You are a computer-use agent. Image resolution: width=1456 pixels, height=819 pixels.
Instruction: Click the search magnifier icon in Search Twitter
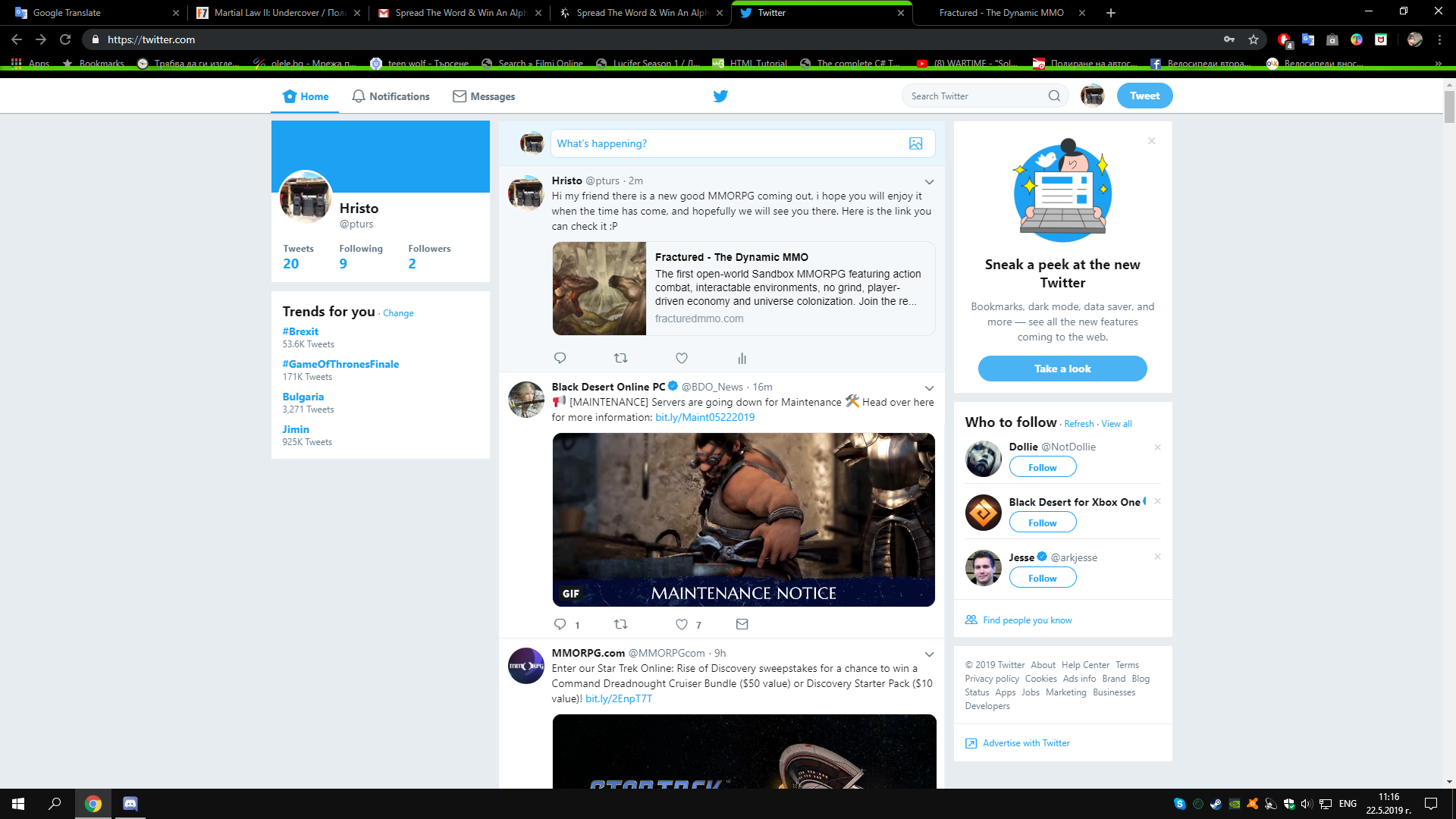(1054, 96)
